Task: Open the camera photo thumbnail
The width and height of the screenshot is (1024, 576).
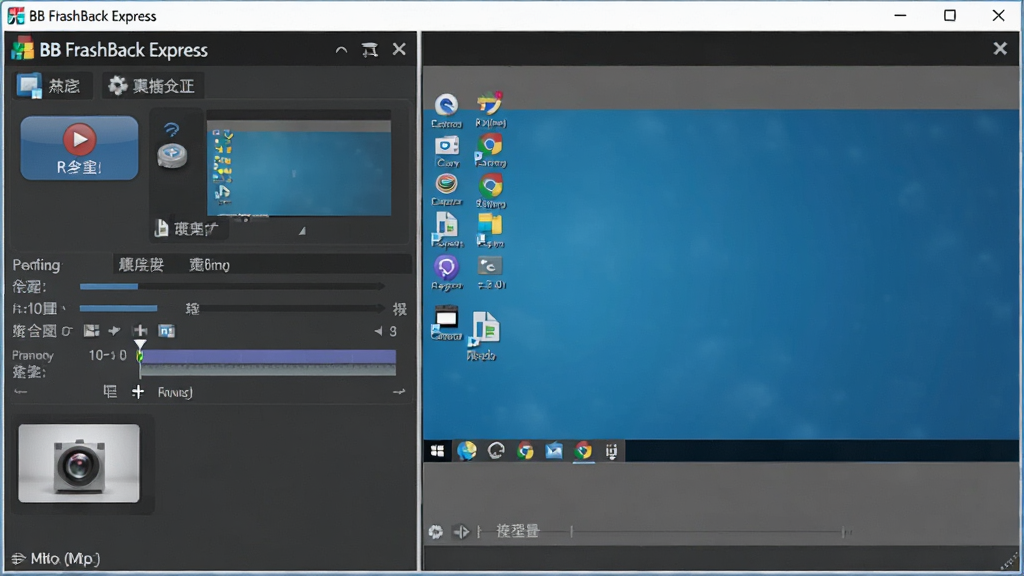Action: click(x=79, y=464)
